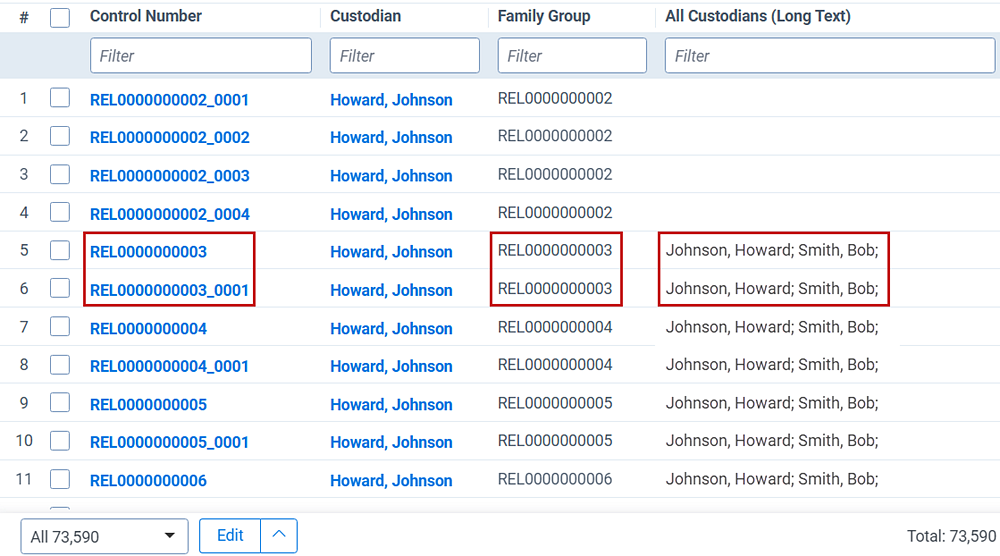Select the checkbox for row REL0000000003
This screenshot has height=556, width=1000.
60,250
